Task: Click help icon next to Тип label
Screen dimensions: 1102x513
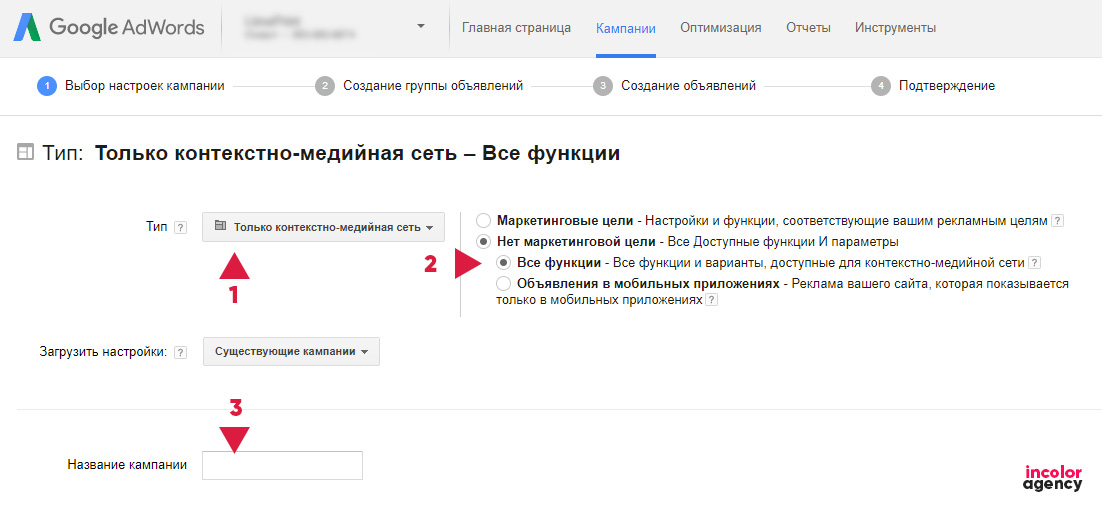Action: 181,228
